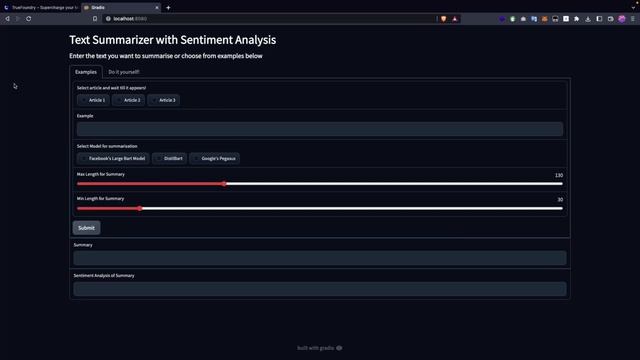Open Brave Rewards triangle icon
Image resolution: width=640 pixels, height=360 pixels.
(455, 19)
